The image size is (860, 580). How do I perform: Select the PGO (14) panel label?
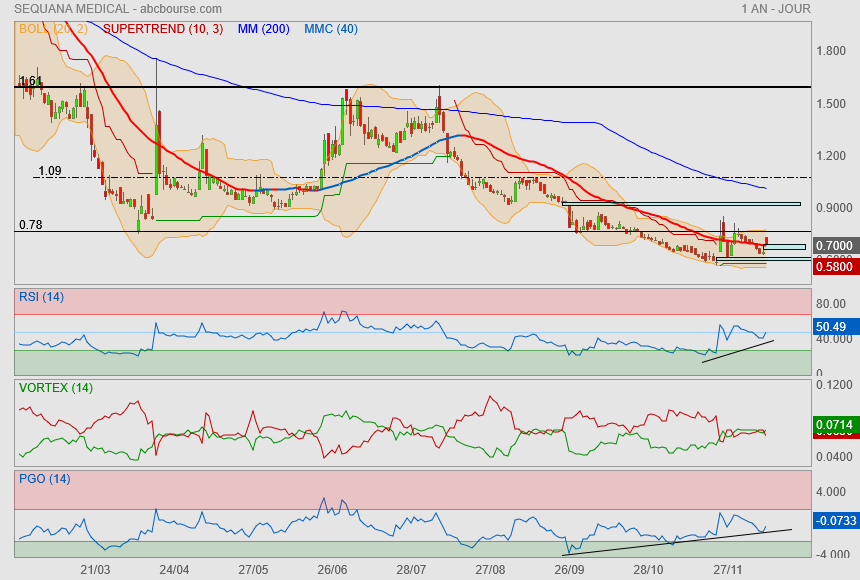[x=43, y=478]
